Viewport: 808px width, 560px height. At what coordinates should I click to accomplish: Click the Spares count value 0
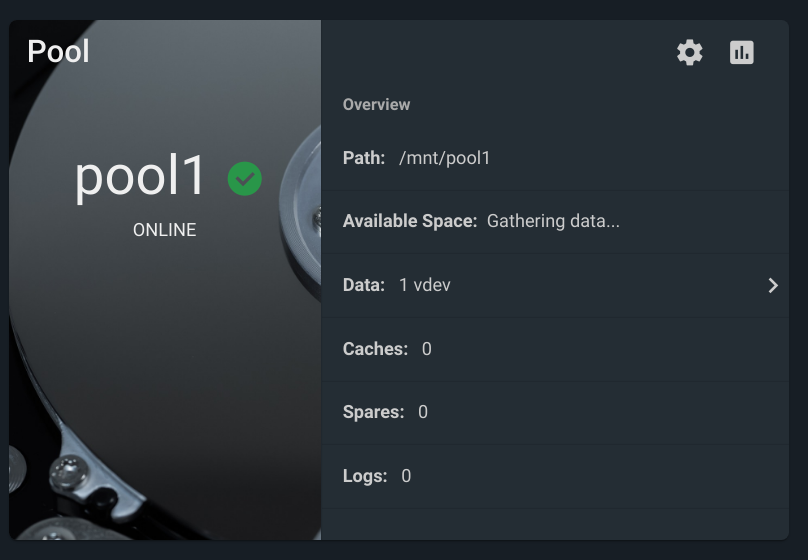423,413
